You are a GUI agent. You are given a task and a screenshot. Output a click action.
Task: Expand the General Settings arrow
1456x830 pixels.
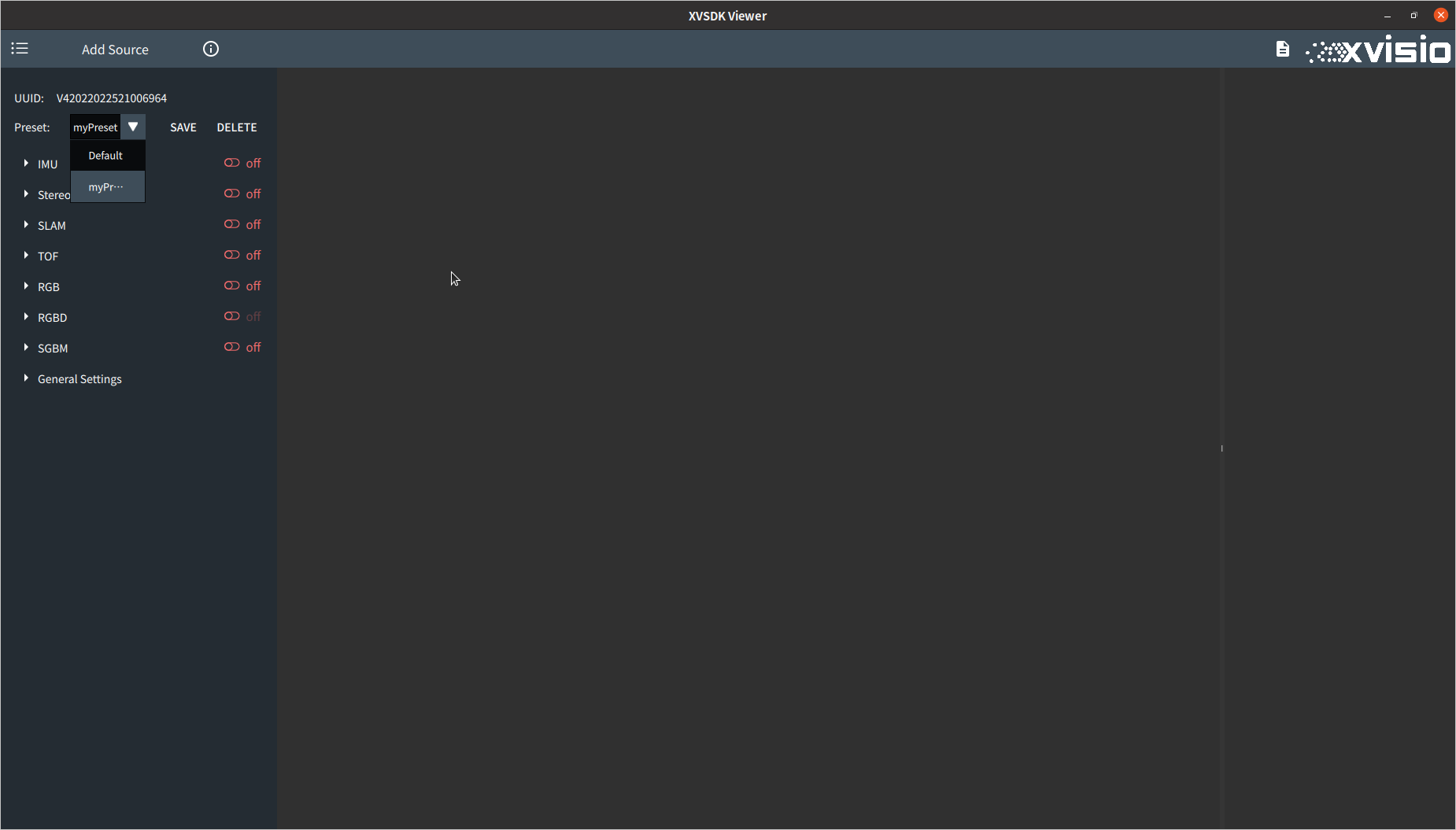click(26, 378)
